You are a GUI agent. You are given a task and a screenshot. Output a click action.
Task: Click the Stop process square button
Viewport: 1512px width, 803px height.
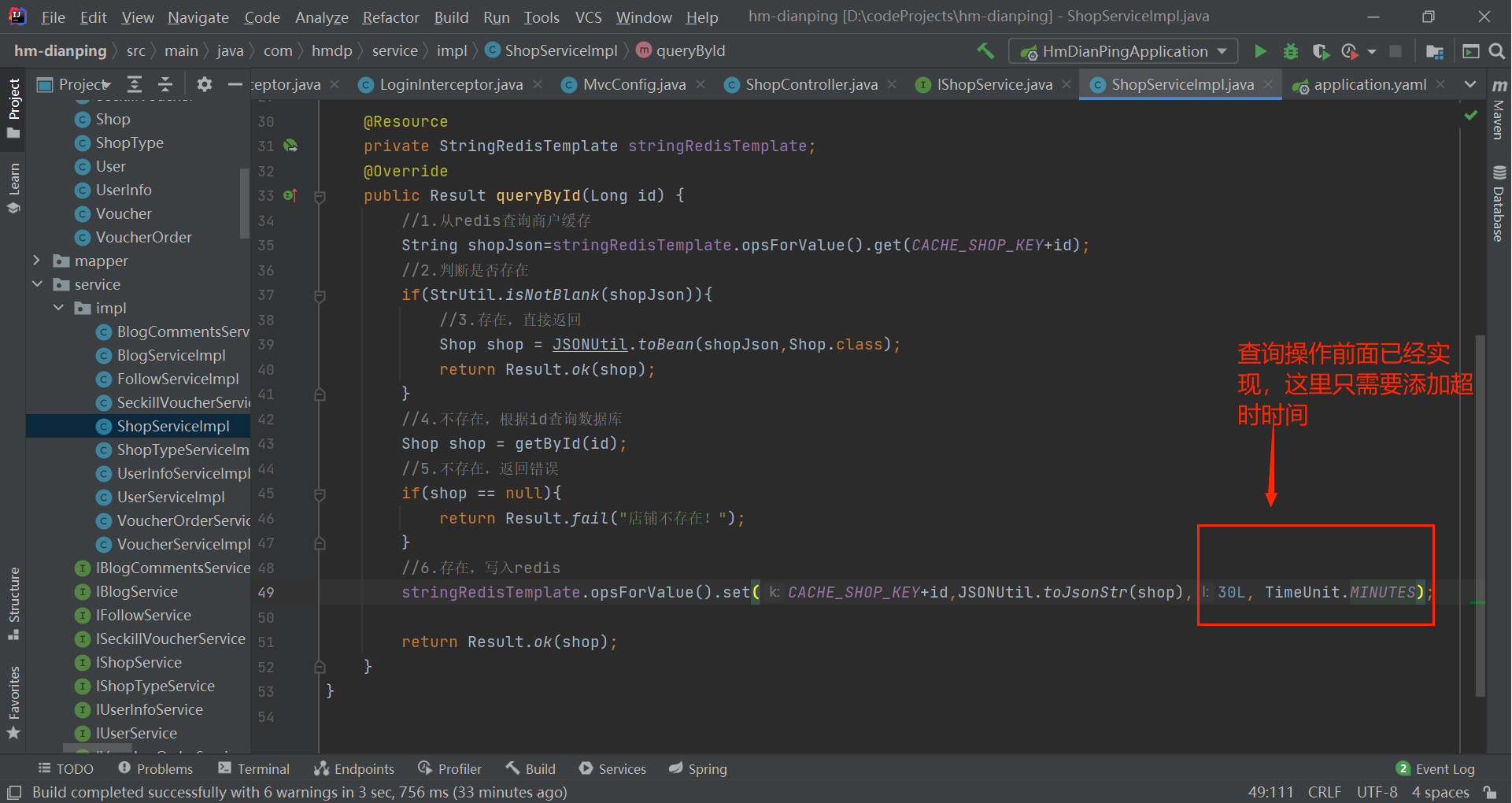tap(1396, 51)
